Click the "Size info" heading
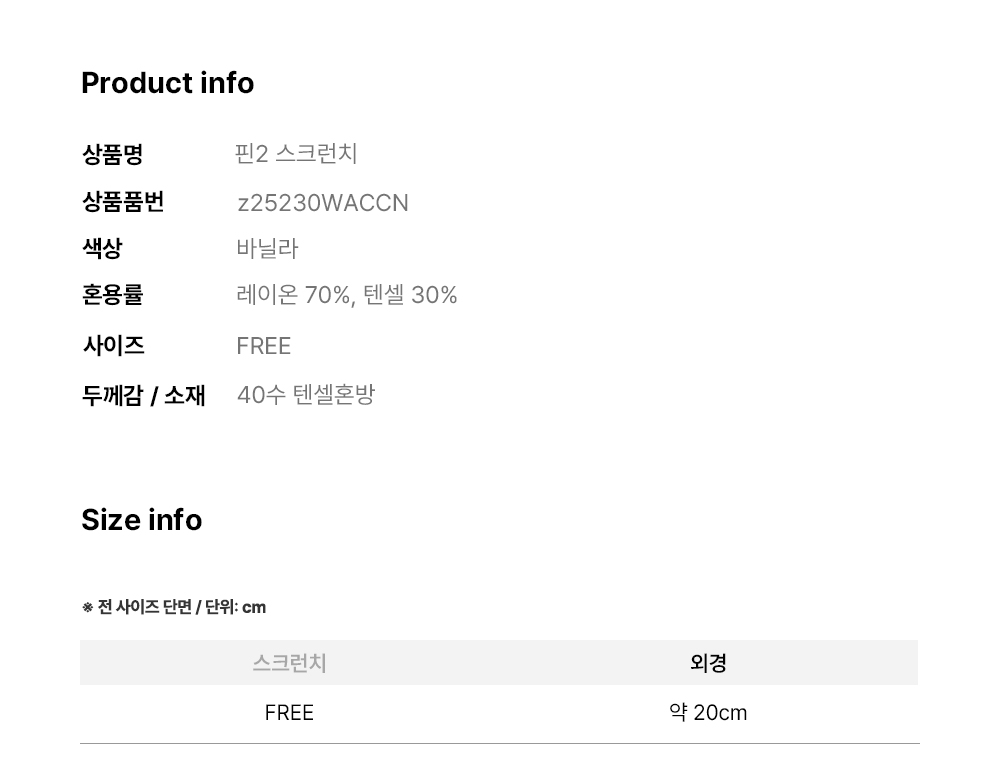The image size is (1000, 764). coord(141,520)
